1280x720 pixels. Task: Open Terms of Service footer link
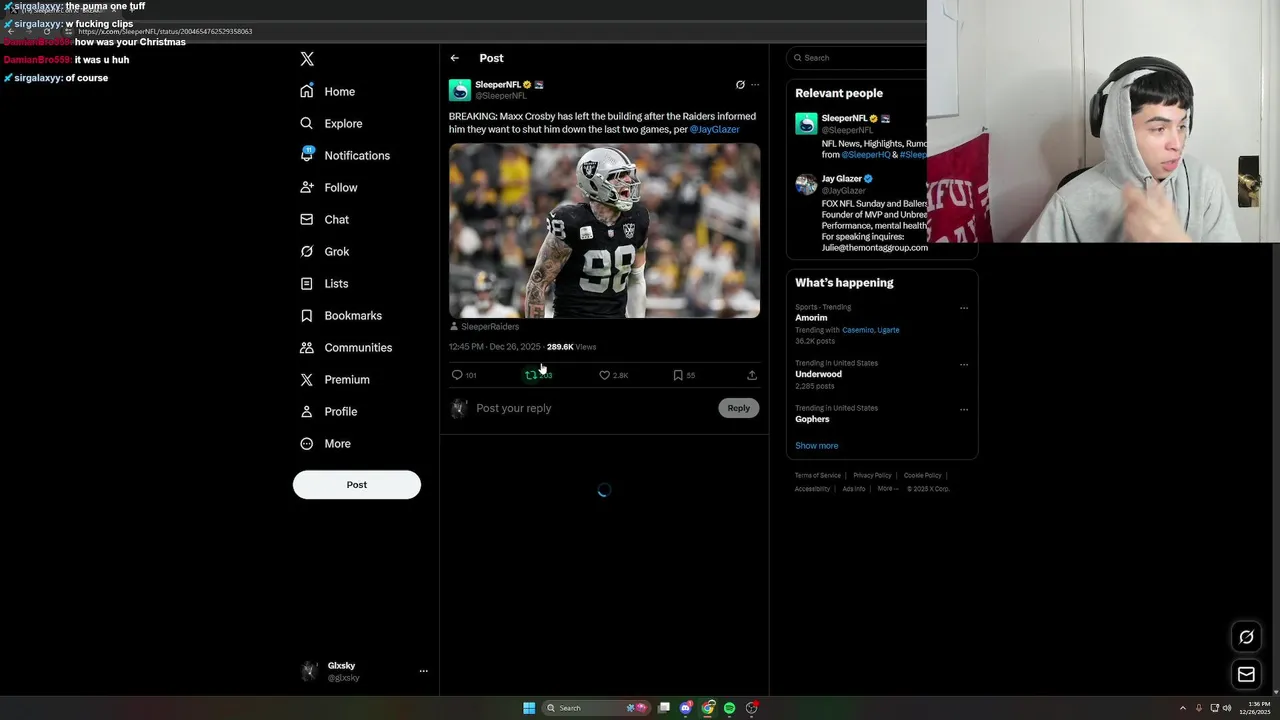coord(818,476)
